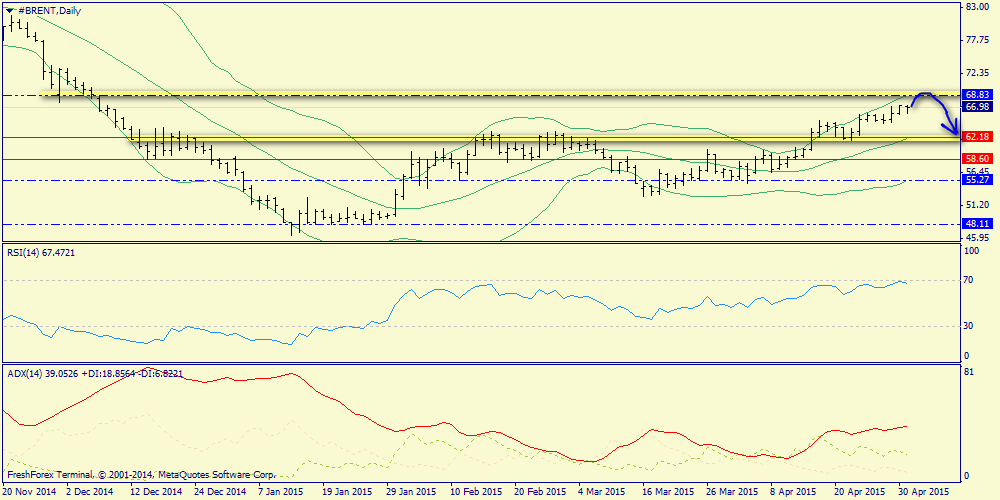Viewport: 1000px width, 500px height.
Task: Select the red 62.18 price tag
Action: (x=976, y=136)
